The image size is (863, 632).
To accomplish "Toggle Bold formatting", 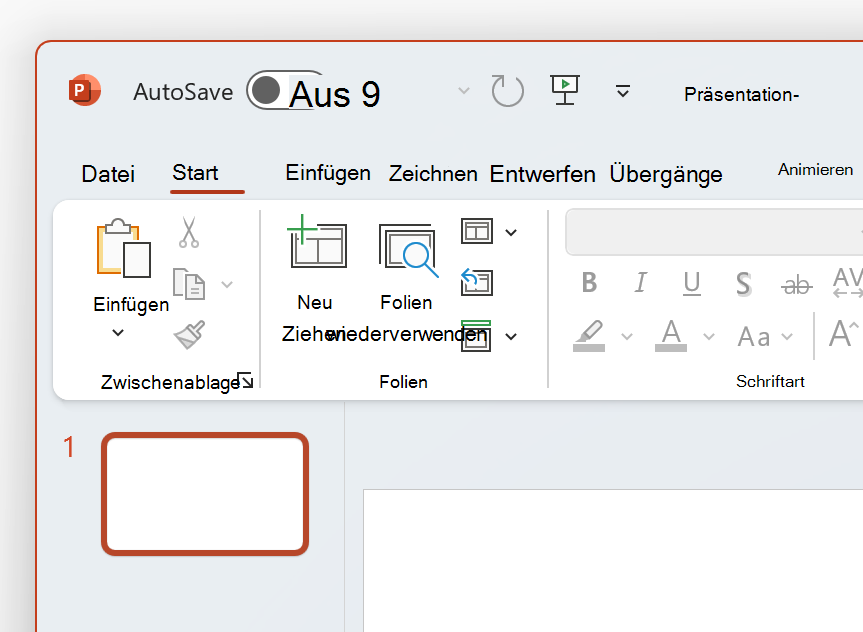I will [x=589, y=283].
